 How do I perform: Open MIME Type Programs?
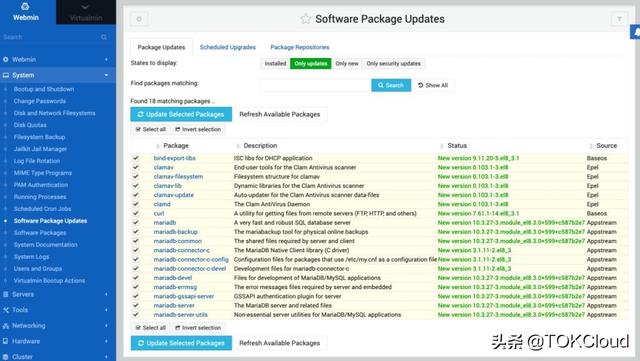pos(42,173)
